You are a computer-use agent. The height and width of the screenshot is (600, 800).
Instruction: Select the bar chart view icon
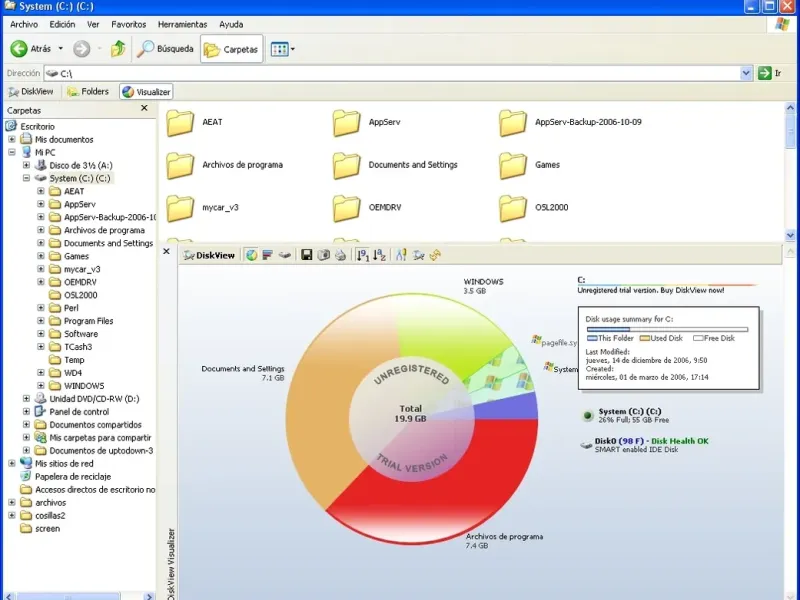point(267,255)
